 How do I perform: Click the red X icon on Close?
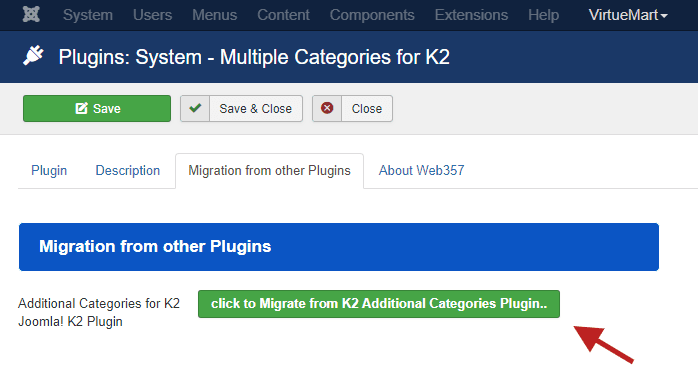click(x=327, y=108)
